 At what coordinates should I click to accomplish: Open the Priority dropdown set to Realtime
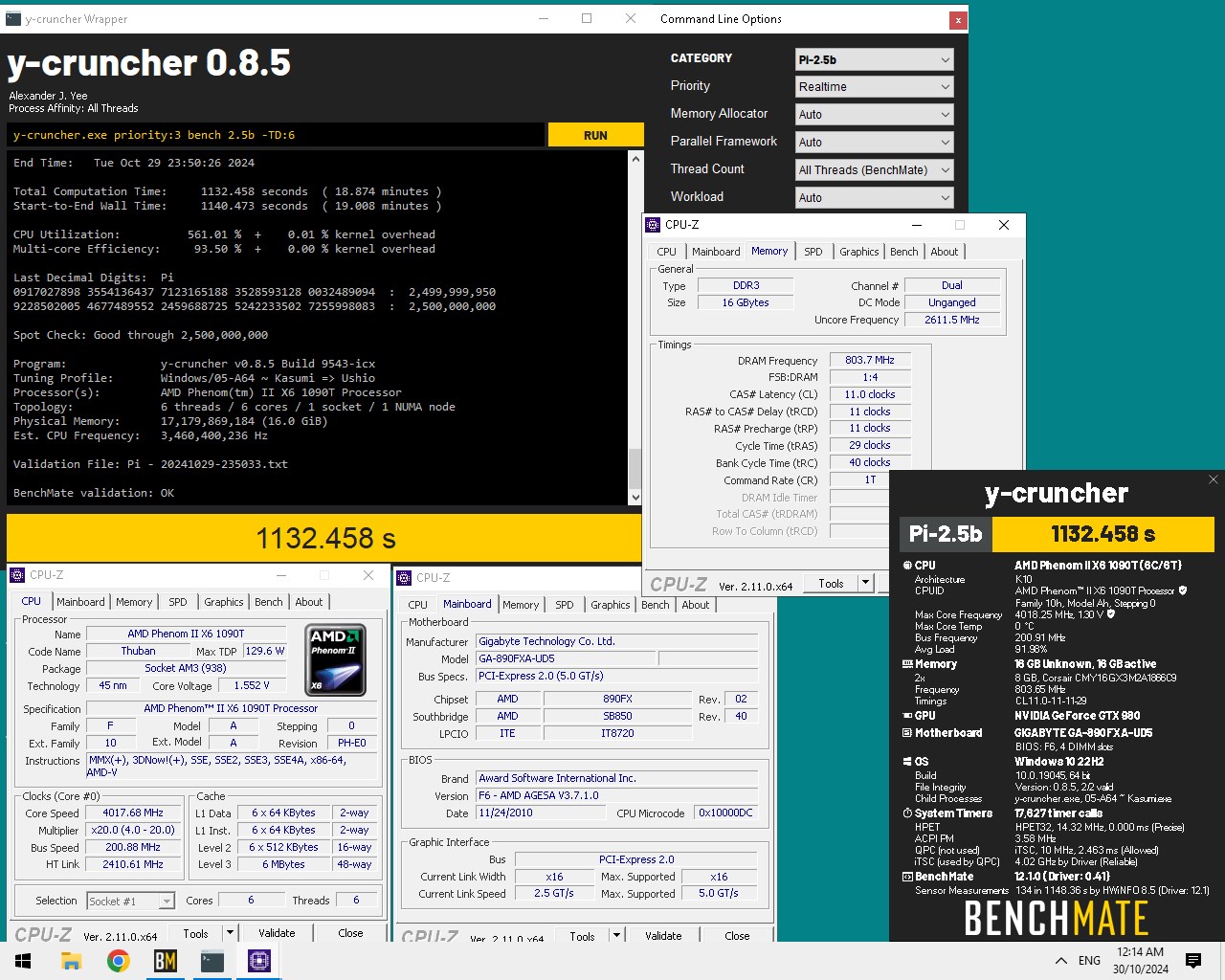(875, 87)
